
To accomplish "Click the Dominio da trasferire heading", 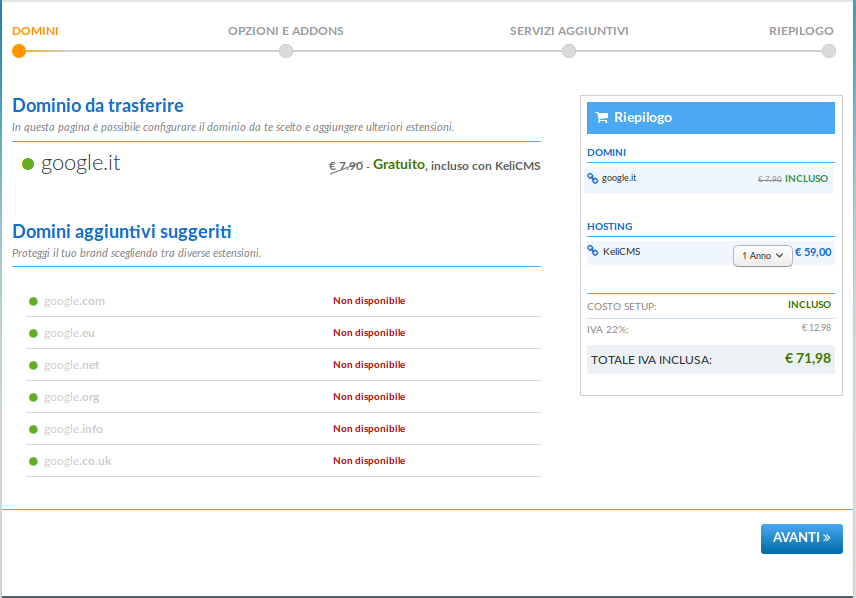I will (98, 105).
